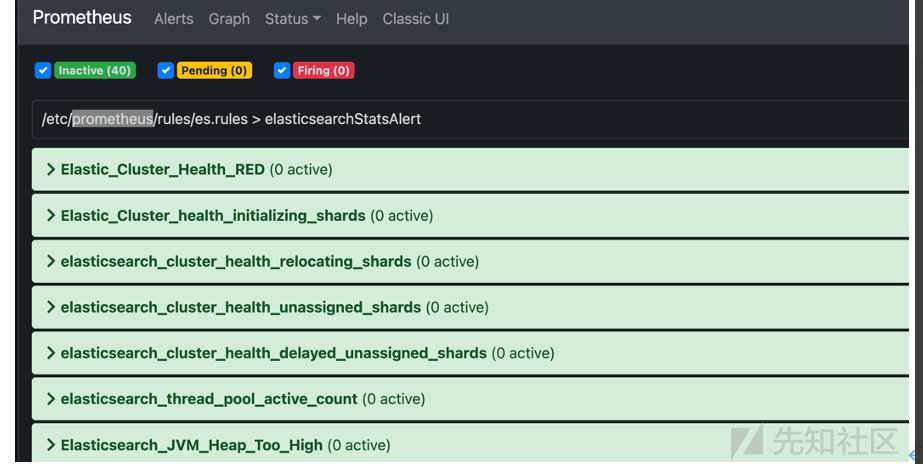Viewport: 923px width, 464px height.
Task: Open the Status dropdown menu
Action: (x=292, y=19)
